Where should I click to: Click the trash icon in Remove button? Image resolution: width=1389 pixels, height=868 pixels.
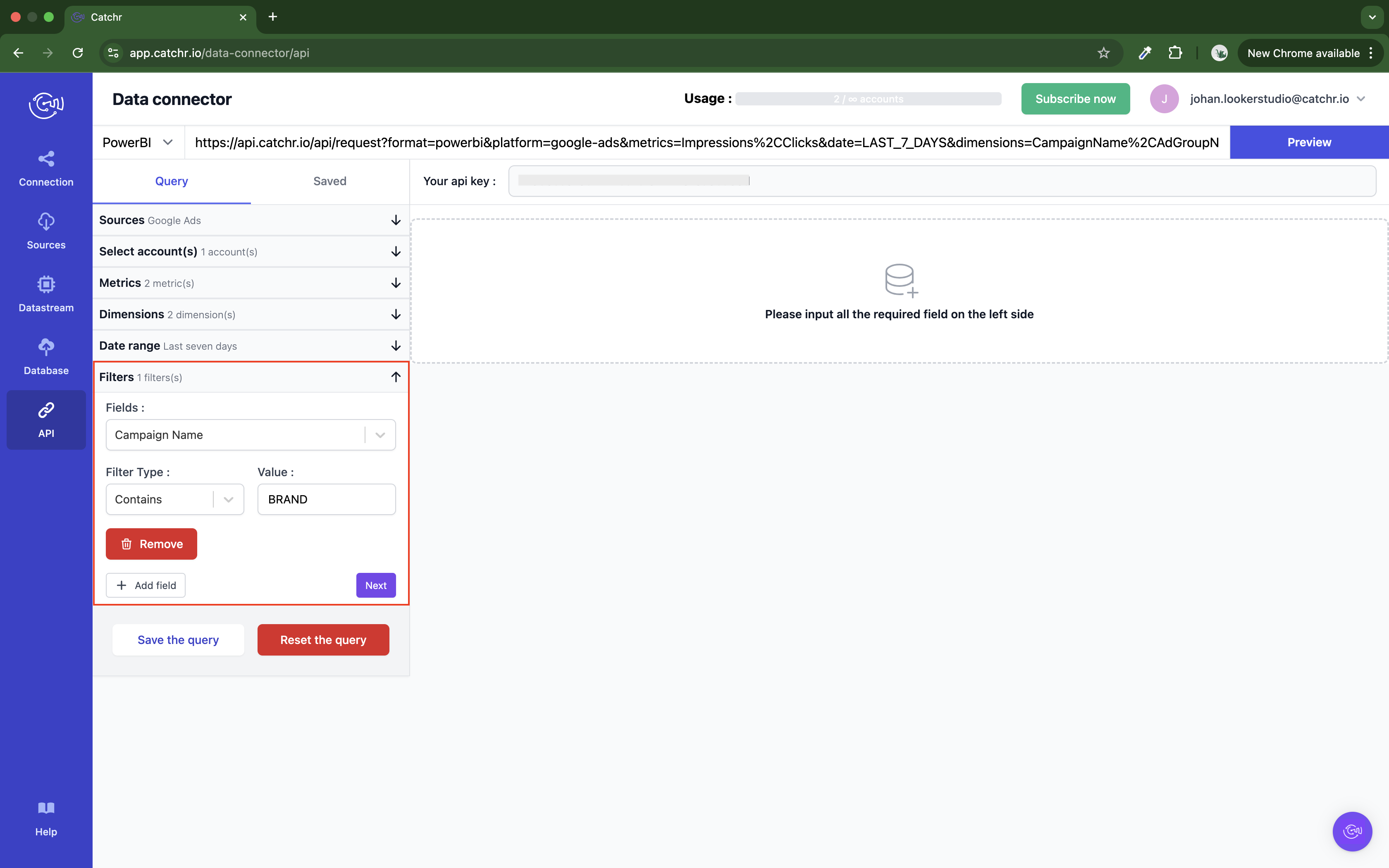pyautogui.click(x=126, y=544)
